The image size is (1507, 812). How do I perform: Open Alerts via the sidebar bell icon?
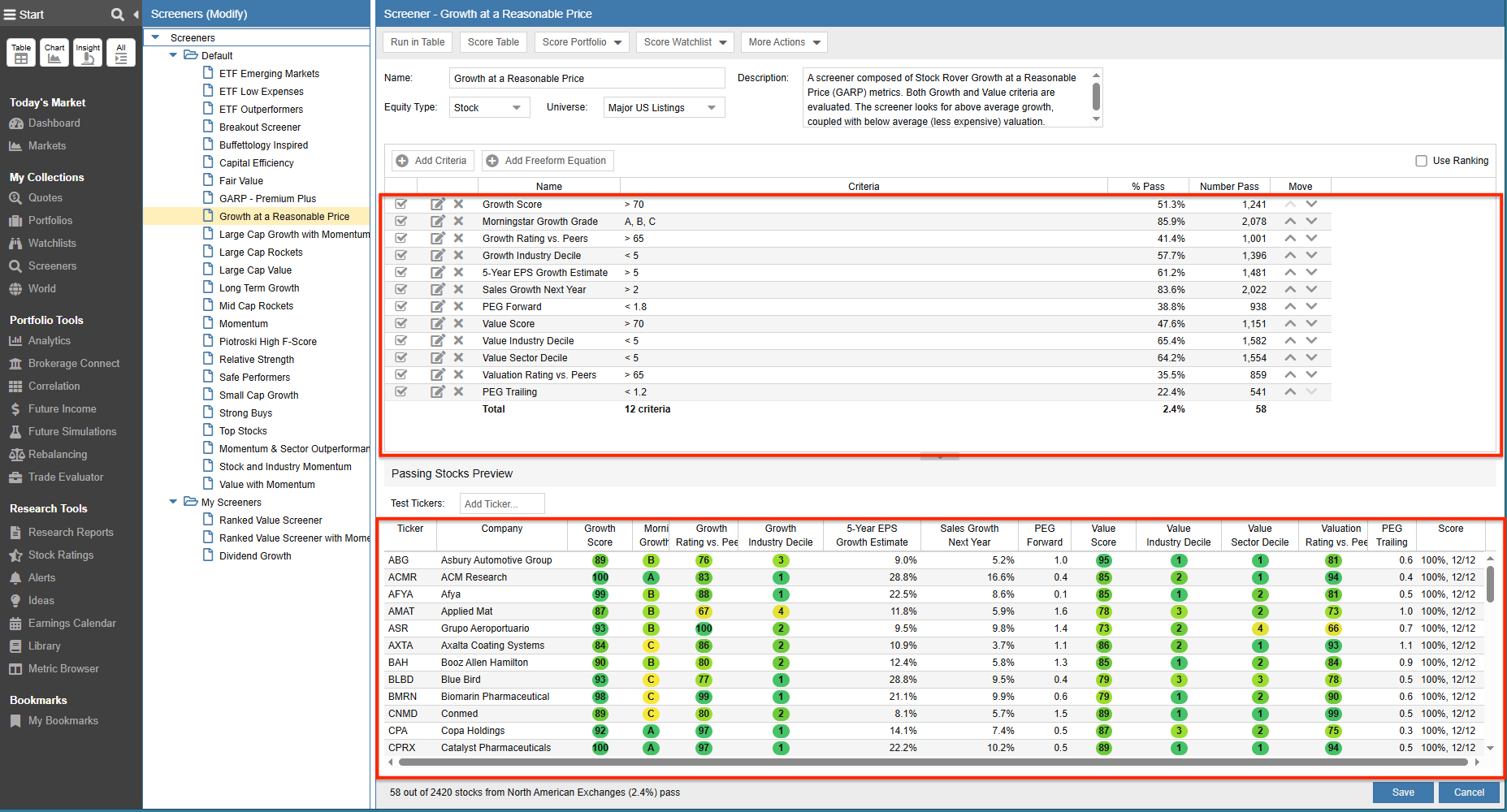tap(18, 577)
